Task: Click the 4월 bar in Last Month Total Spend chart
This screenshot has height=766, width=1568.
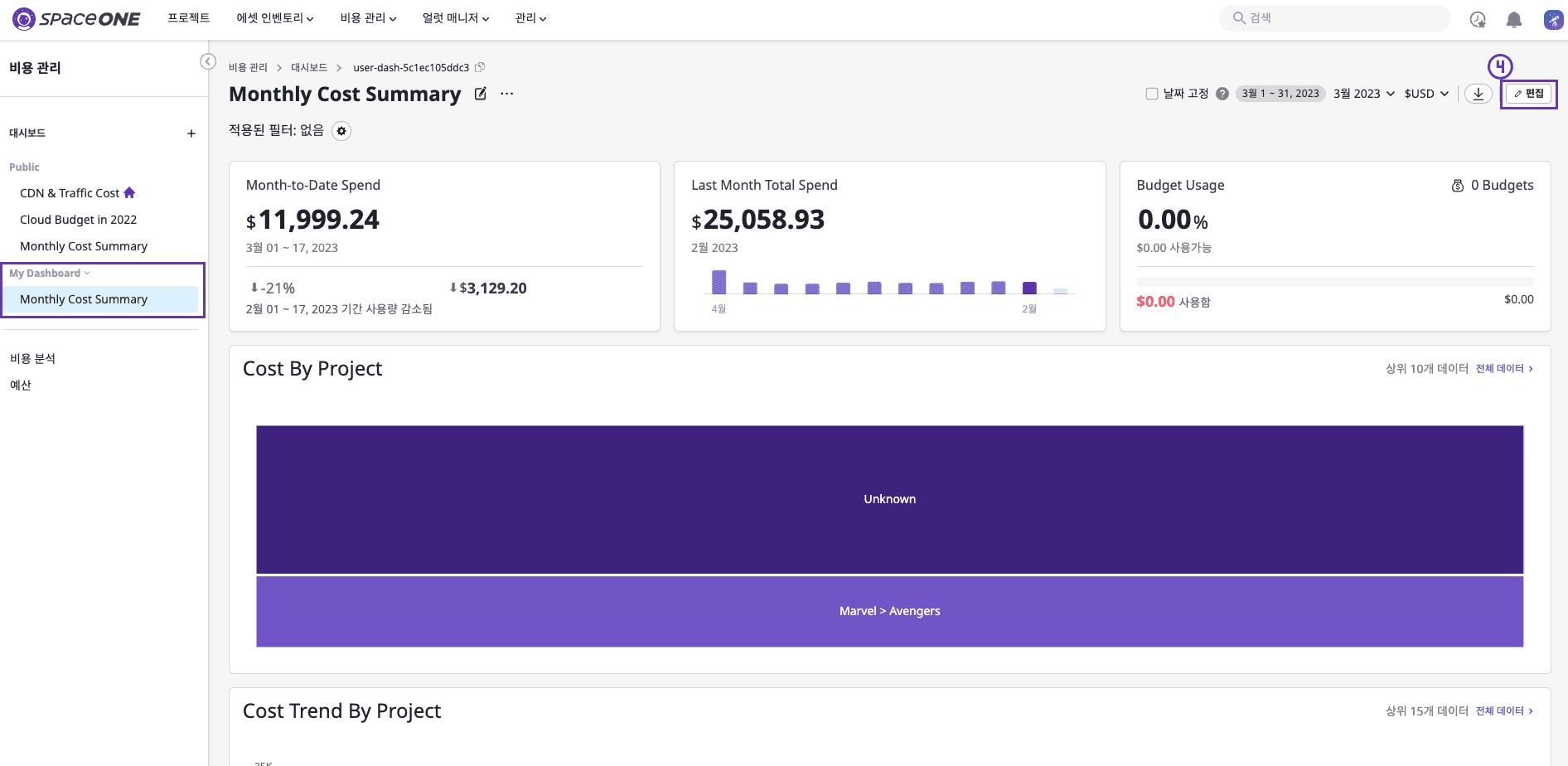Action: (x=719, y=282)
